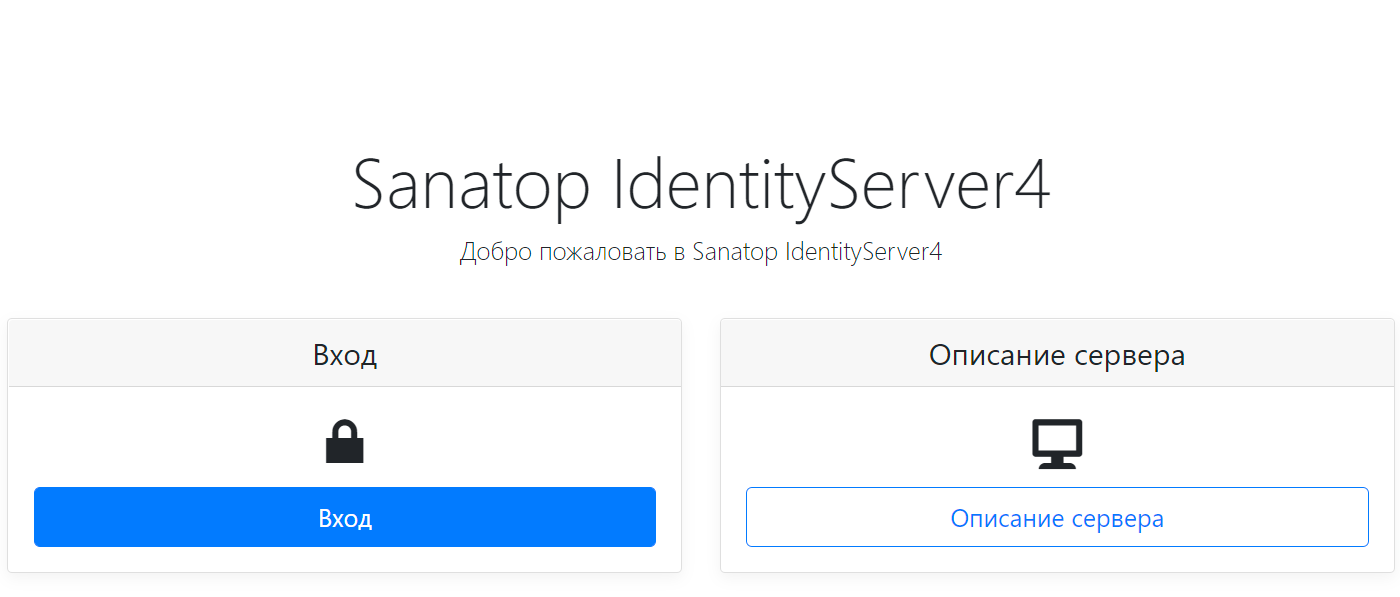The height and width of the screenshot is (597, 1400).
Task: Click the computer monitor icon
Action: point(1057,444)
